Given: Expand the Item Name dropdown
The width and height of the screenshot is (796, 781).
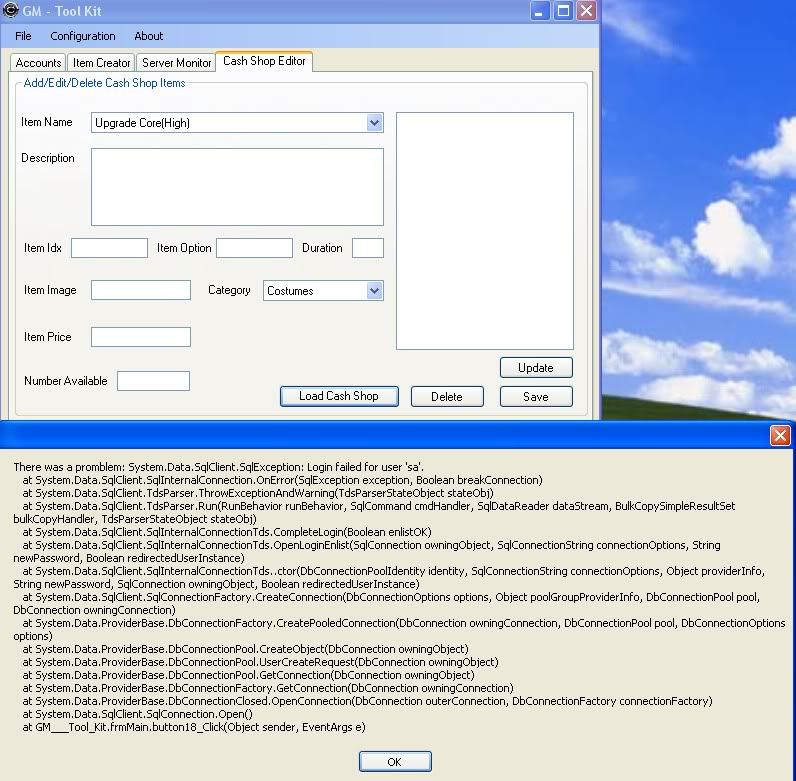Looking at the screenshot, I should [375, 123].
